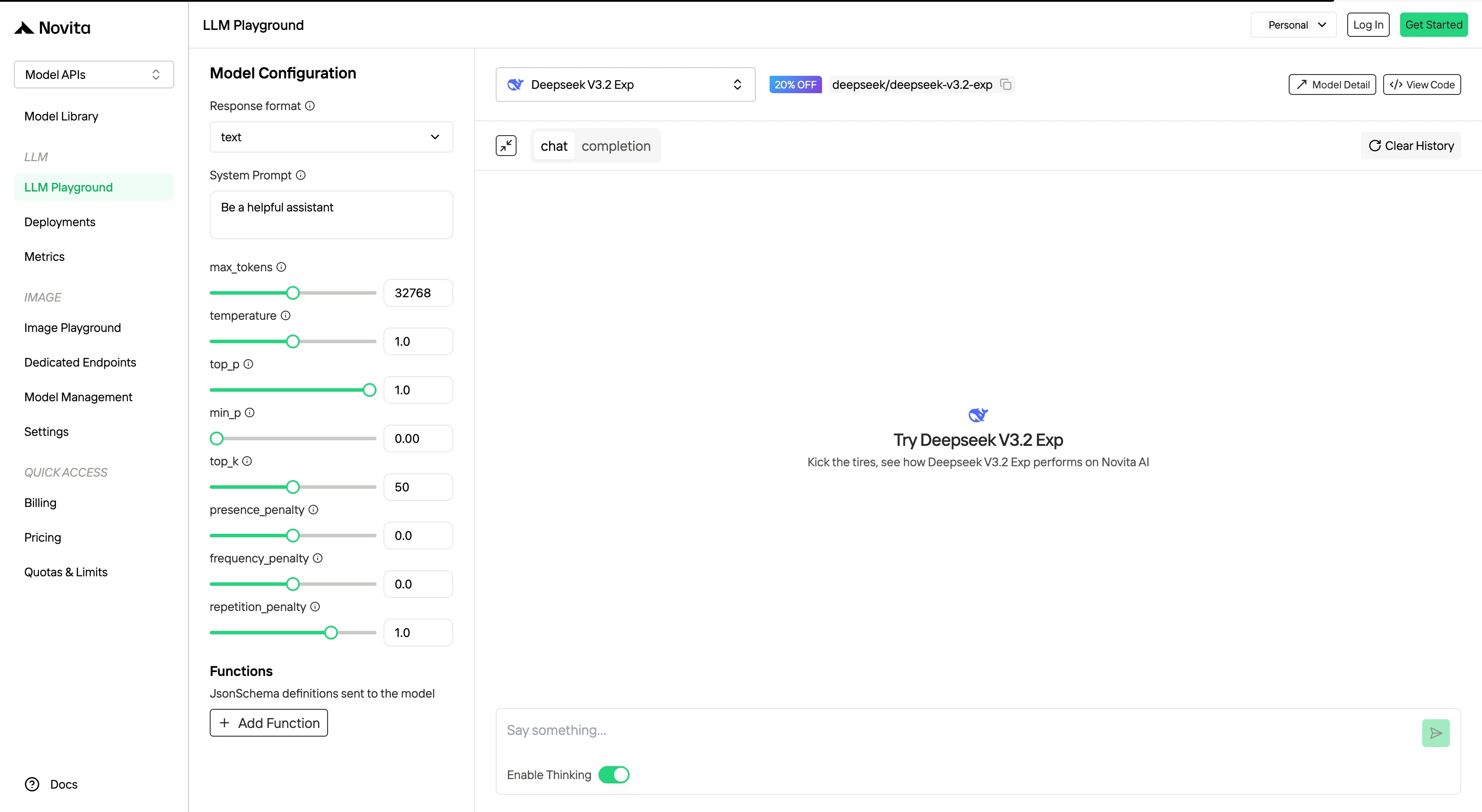Open Model Detail
This screenshot has width=1482, height=812.
click(1332, 84)
